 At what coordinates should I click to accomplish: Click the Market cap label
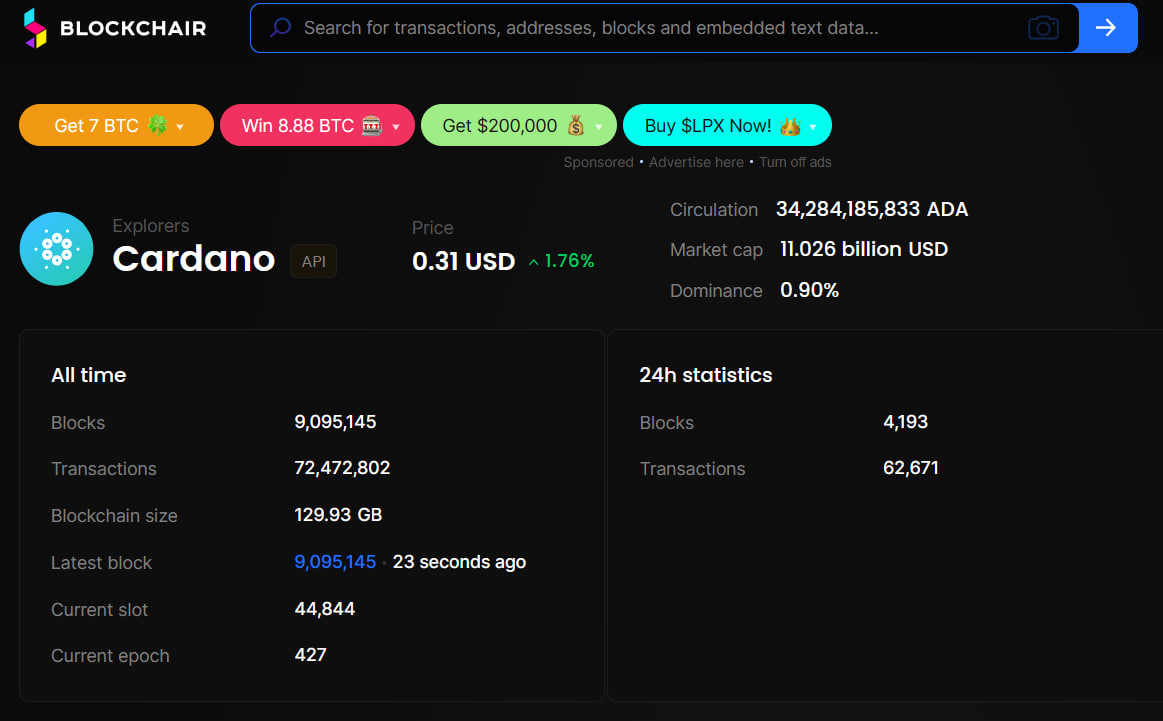(x=716, y=250)
